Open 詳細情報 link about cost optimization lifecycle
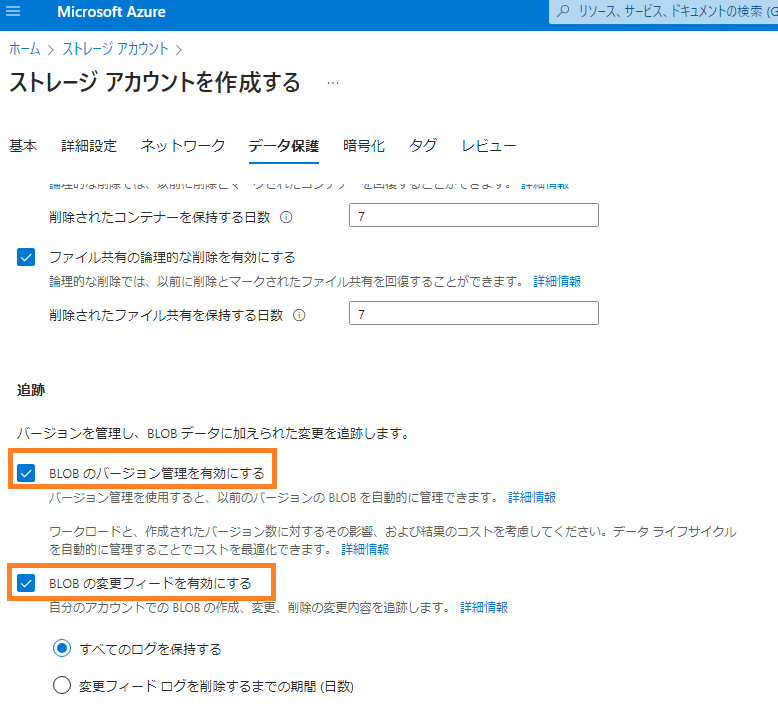Viewport: 778px width, 714px height. pos(365,549)
